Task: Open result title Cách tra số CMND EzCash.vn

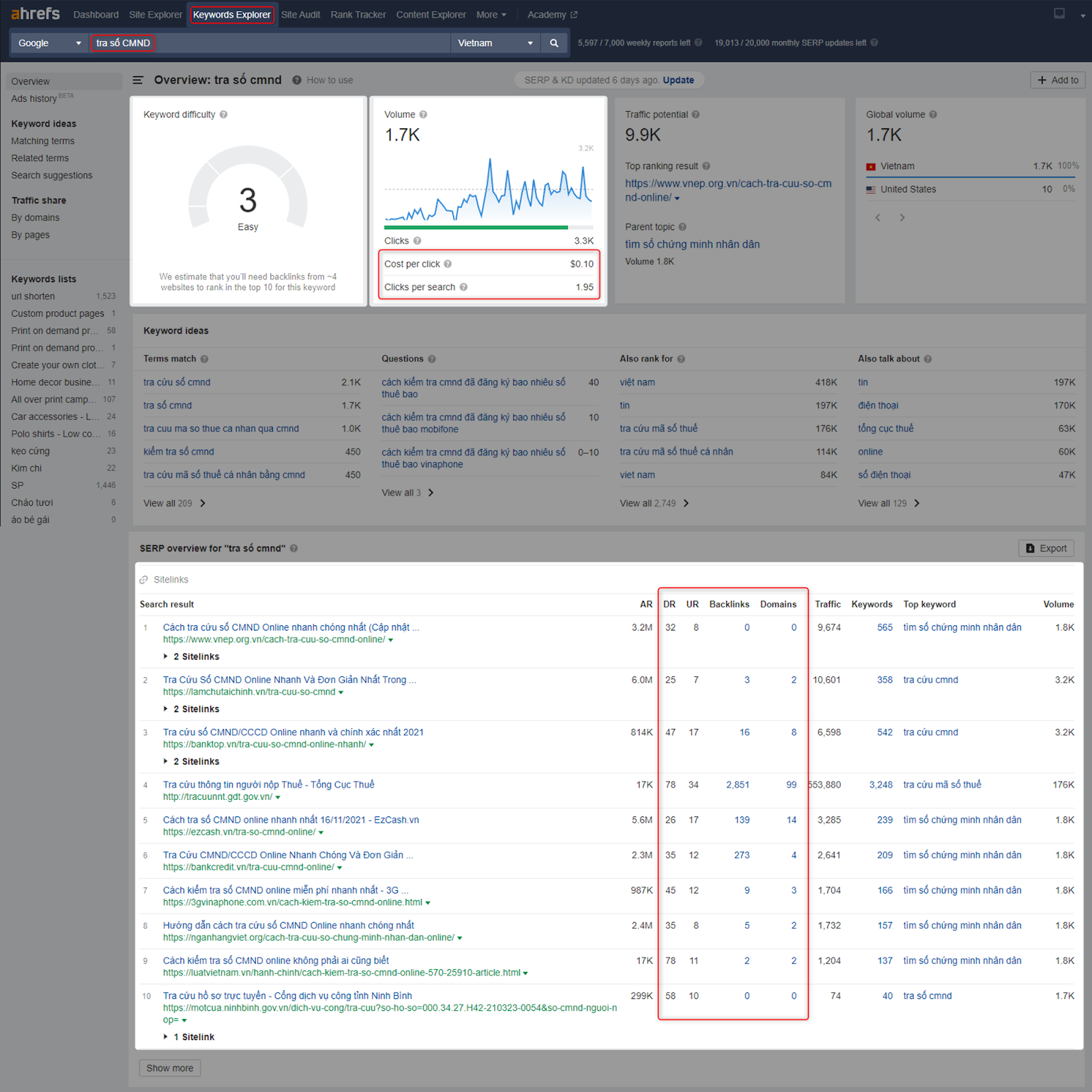Action: tap(291, 820)
